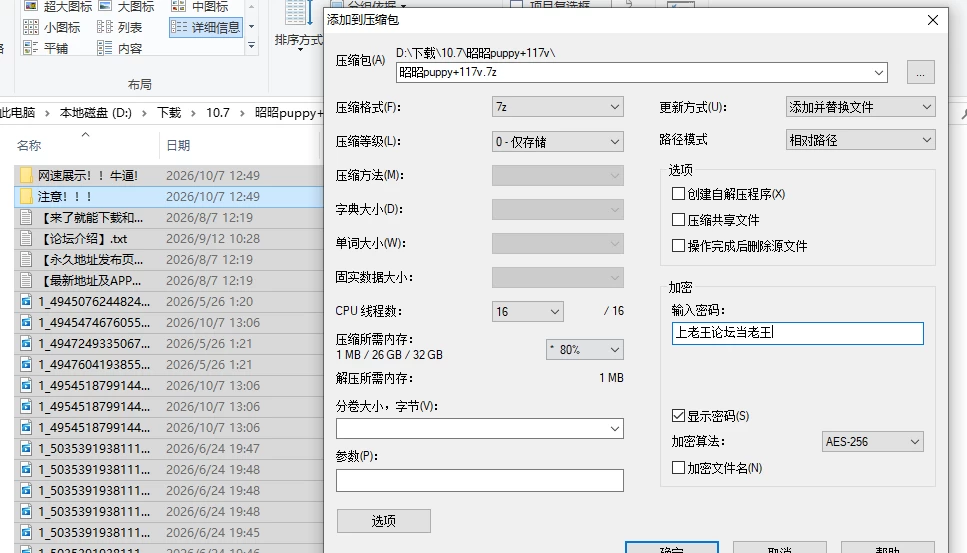The image size is (967, 553).
Task: Select file 1_4945076244824... in list
Action: tap(168, 301)
